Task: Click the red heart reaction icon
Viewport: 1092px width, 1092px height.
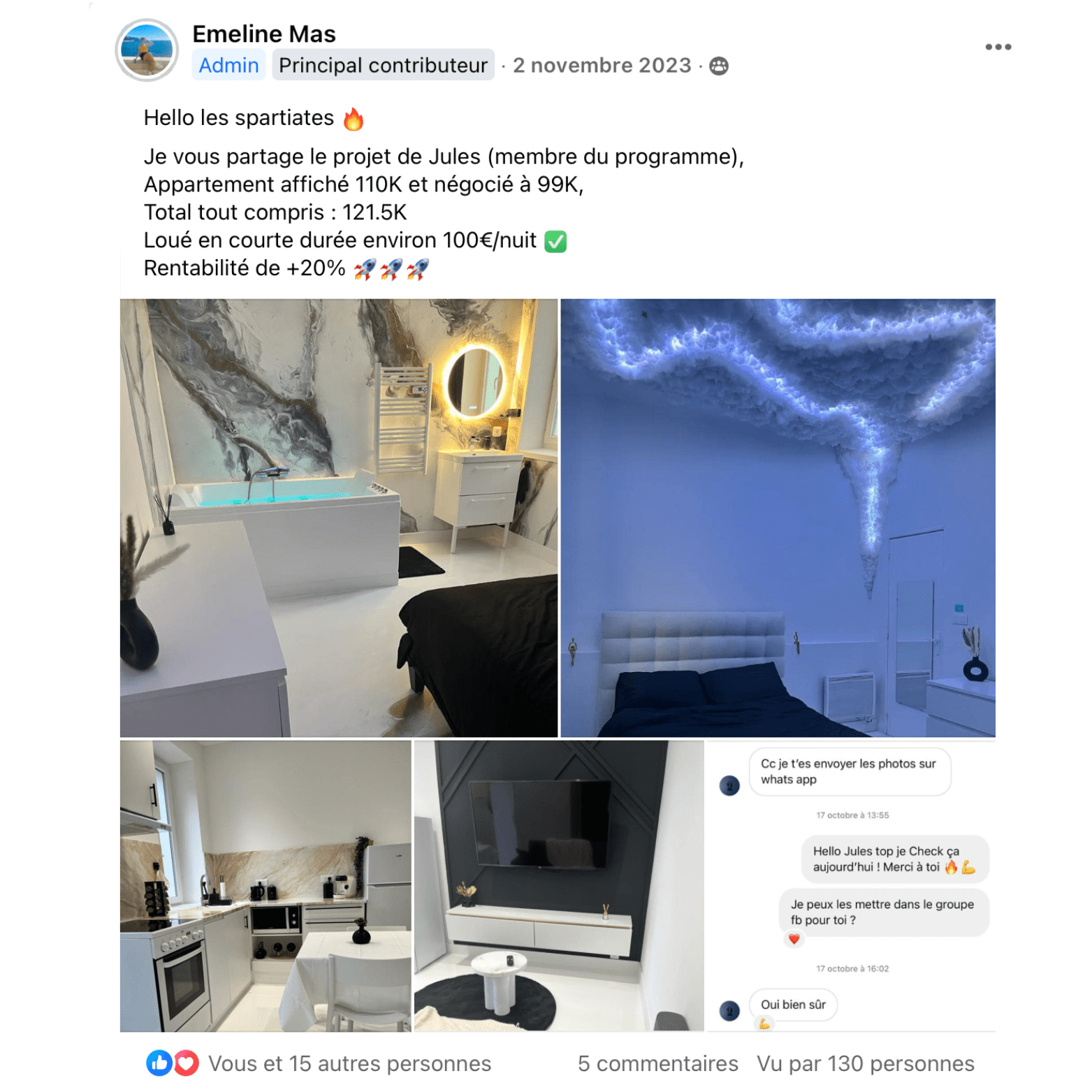Action: coord(186,1063)
